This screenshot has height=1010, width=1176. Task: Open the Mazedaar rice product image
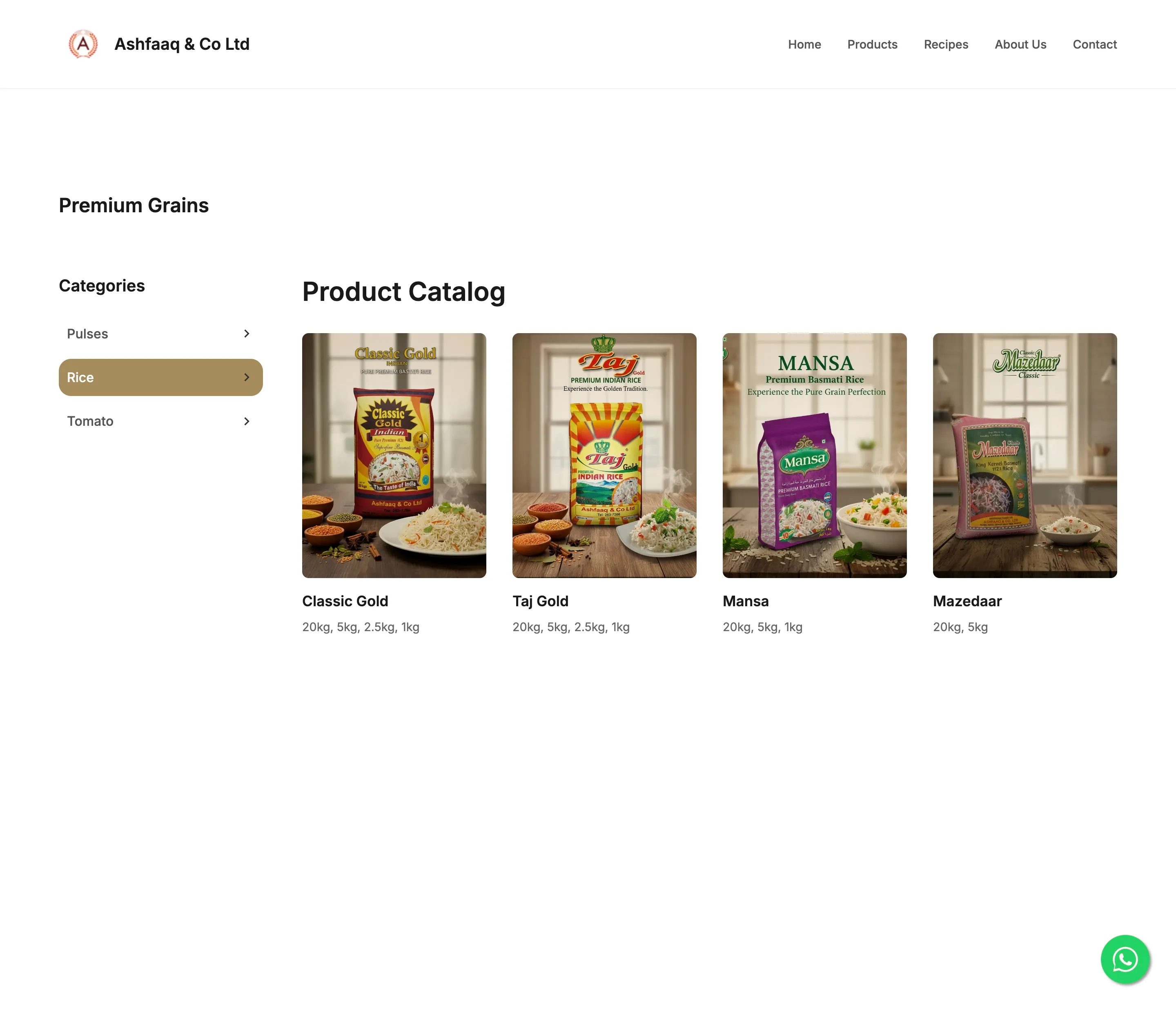(1025, 454)
